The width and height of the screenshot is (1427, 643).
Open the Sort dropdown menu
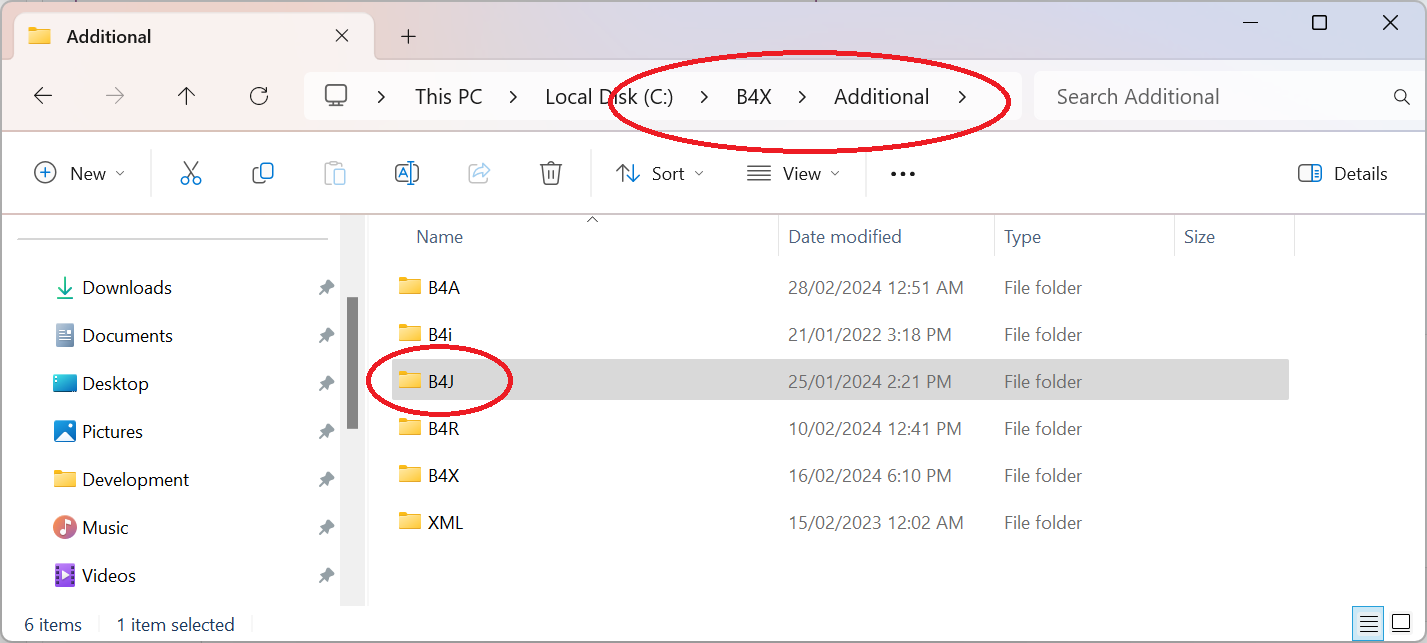tap(659, 173)
